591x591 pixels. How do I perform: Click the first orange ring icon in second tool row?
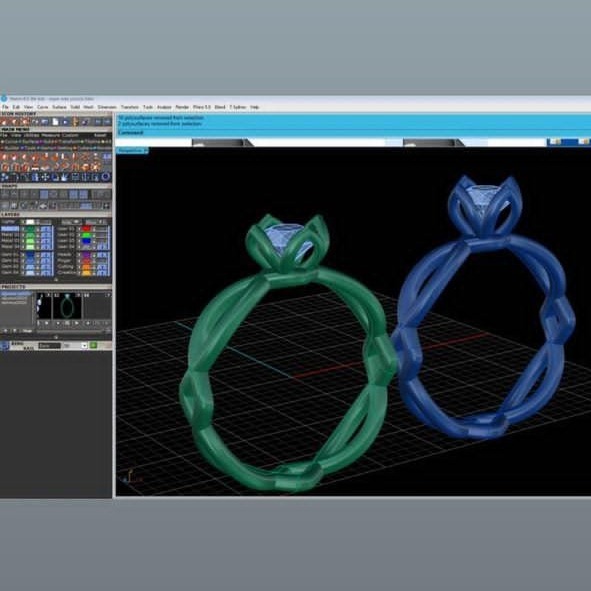5,167
